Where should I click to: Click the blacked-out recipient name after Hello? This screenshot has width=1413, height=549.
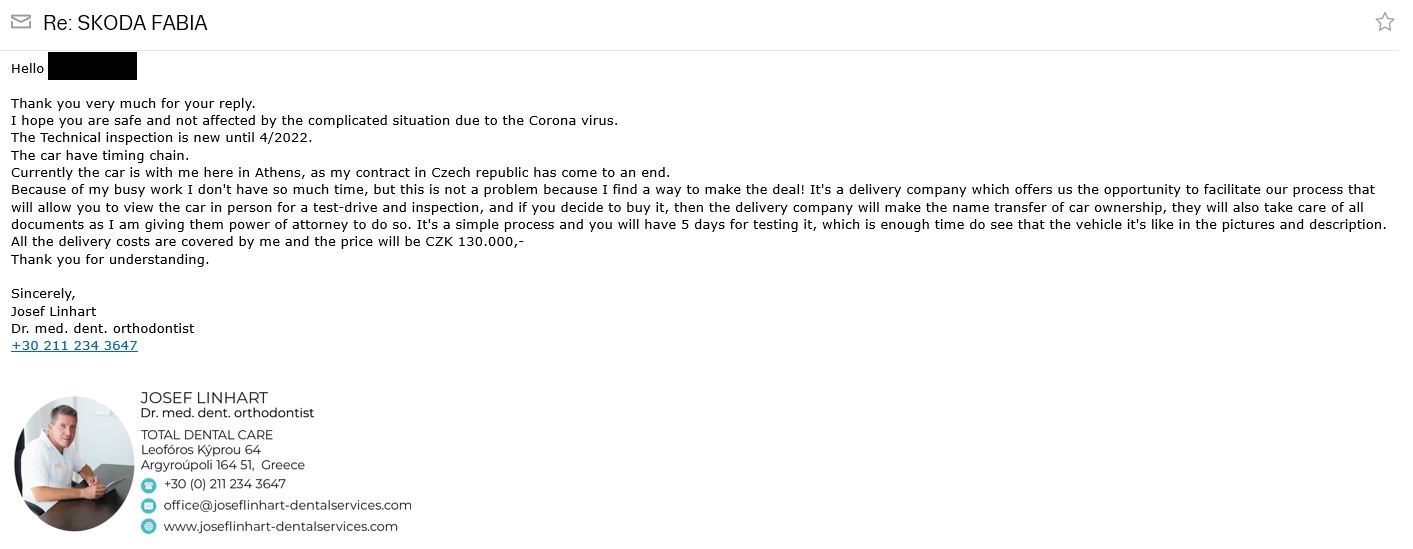pos(92,67)
